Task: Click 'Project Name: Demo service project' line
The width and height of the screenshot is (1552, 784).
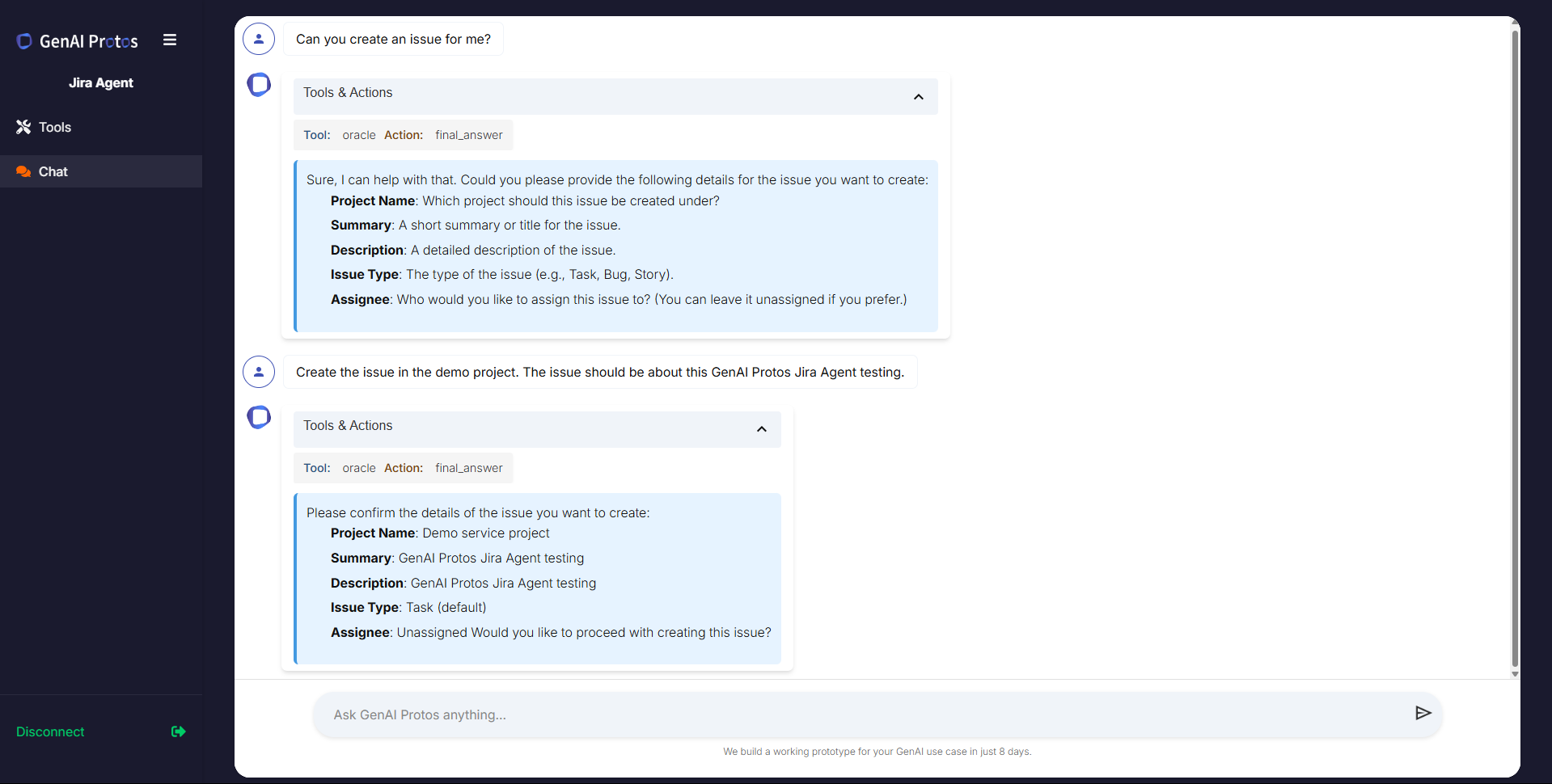Action: [x=440, y=533]
